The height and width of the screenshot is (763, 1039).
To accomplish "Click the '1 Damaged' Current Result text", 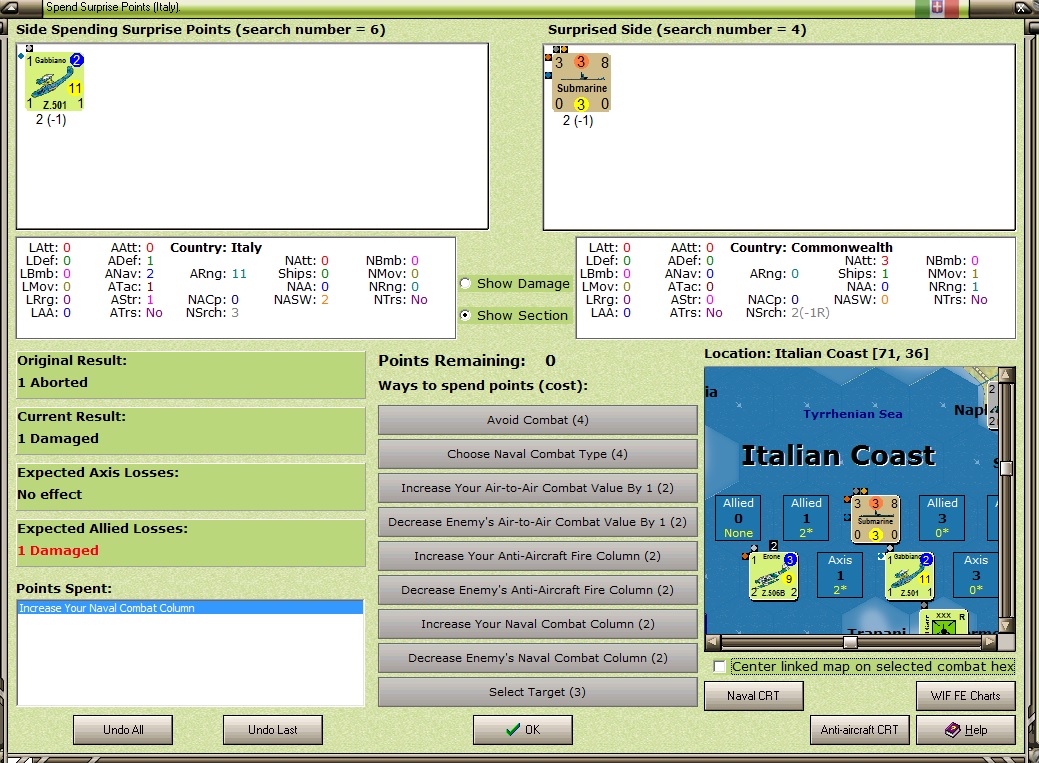I will pyautogui.click(x=58, y=439).
